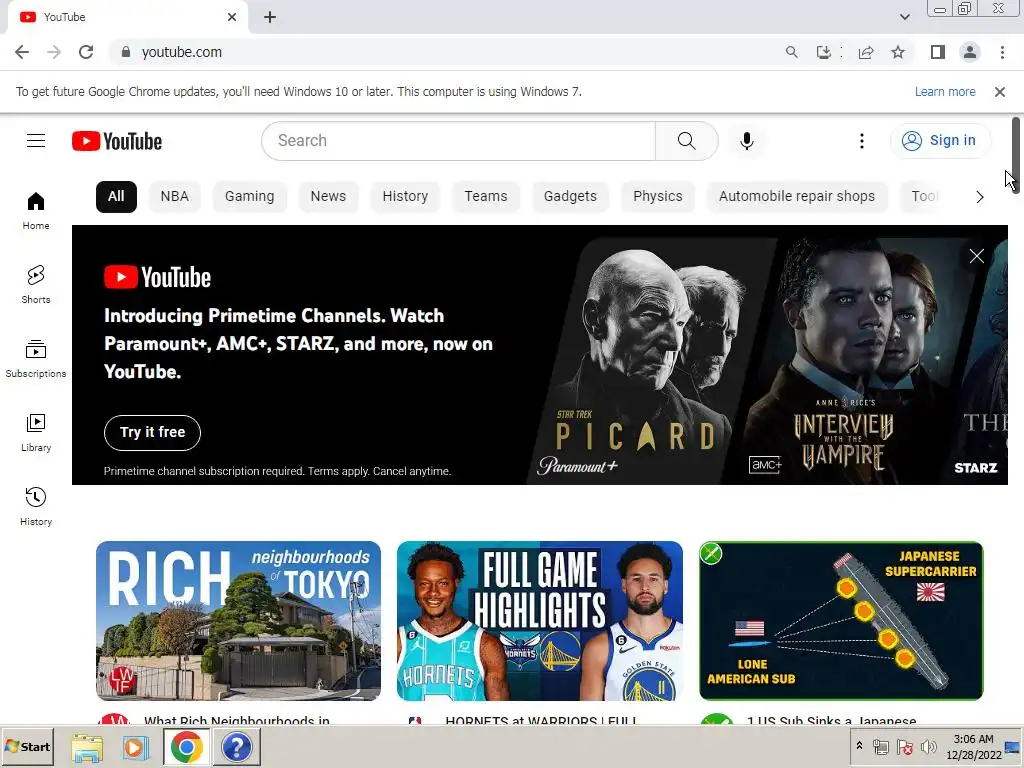
Task: Open YouTube settings three-dot menu
Action: pos(861,141)
